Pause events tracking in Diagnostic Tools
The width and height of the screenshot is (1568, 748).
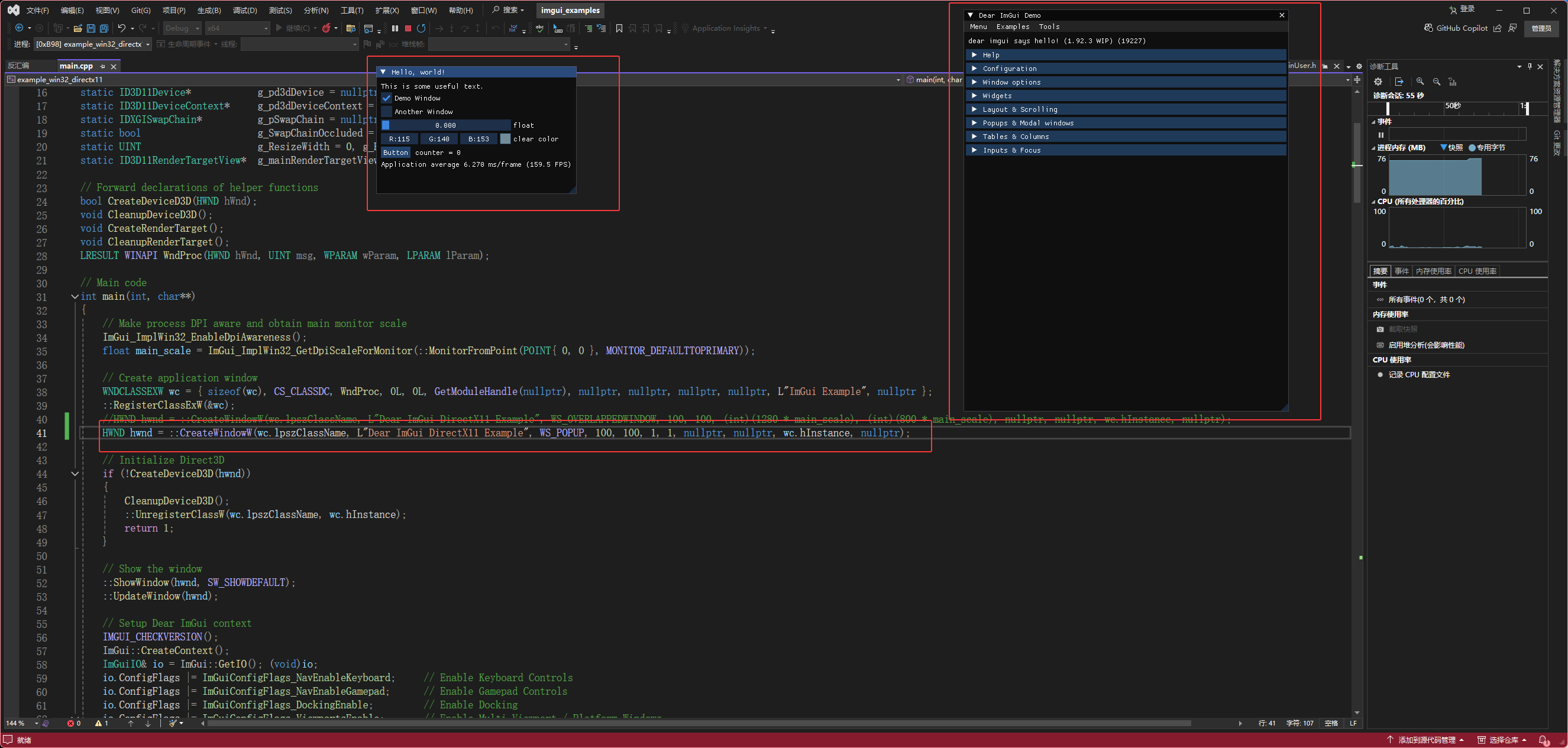[x=1381, y=135]
